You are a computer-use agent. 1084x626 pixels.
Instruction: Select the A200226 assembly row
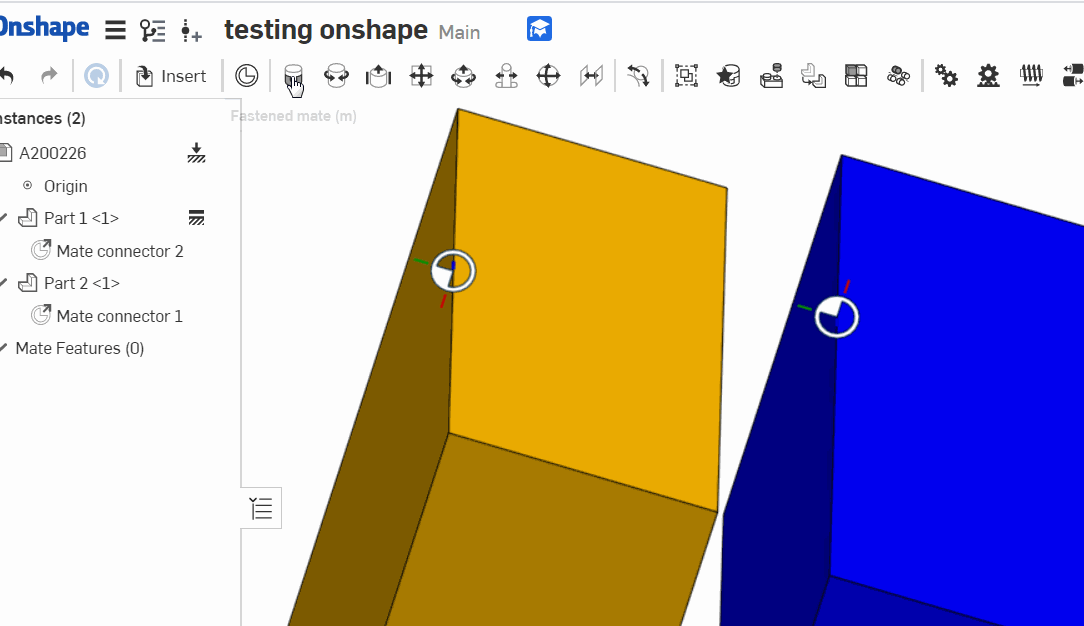(53, 153)
